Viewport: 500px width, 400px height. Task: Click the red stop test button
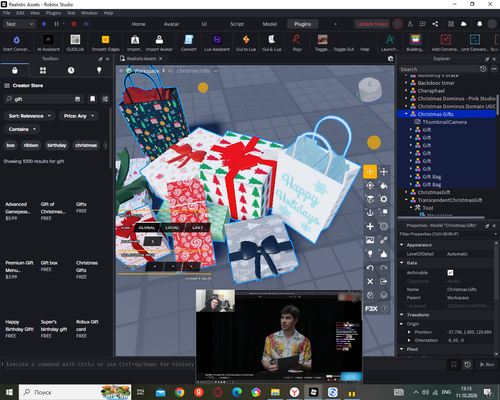click(74, 24)
